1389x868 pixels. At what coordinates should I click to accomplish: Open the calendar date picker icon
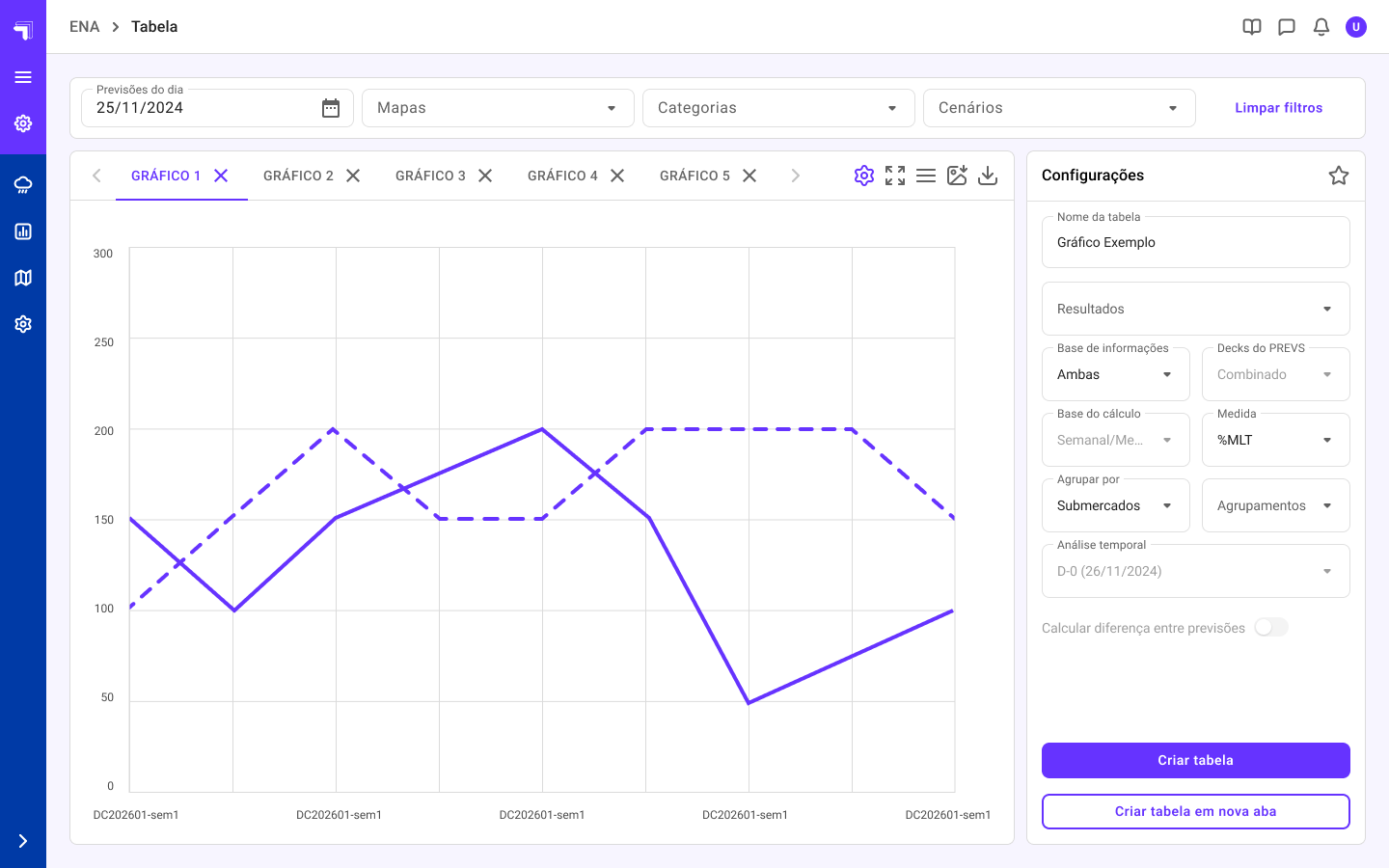coord(331,108)
